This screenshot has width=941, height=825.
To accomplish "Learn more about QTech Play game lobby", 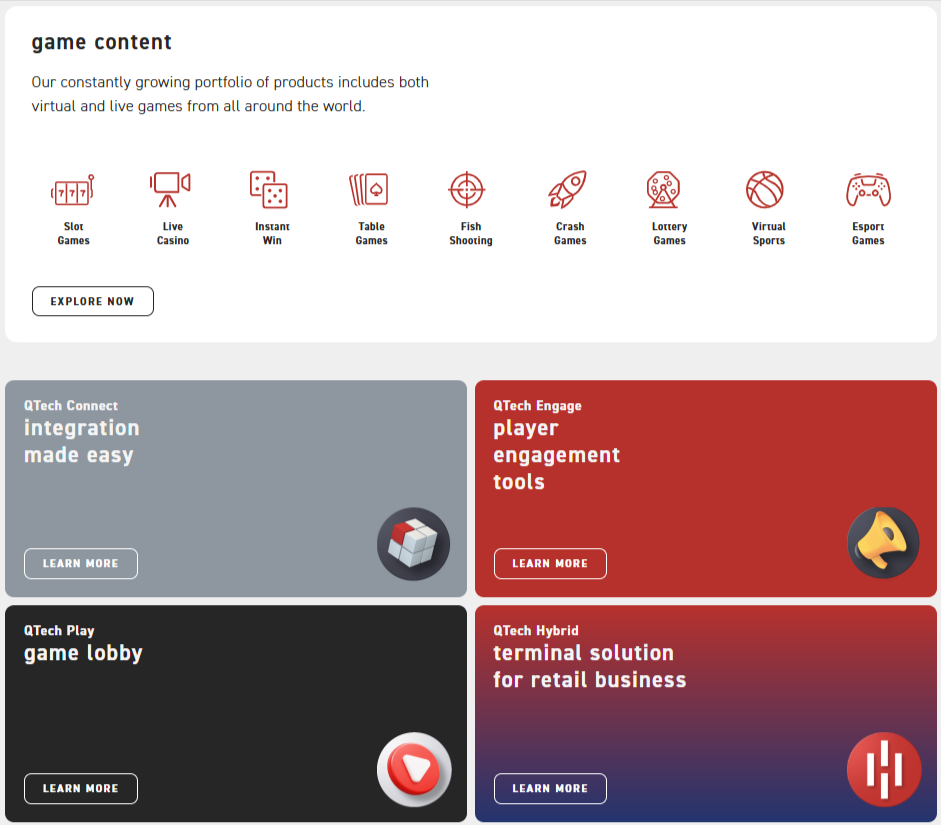I will point(81,788).
